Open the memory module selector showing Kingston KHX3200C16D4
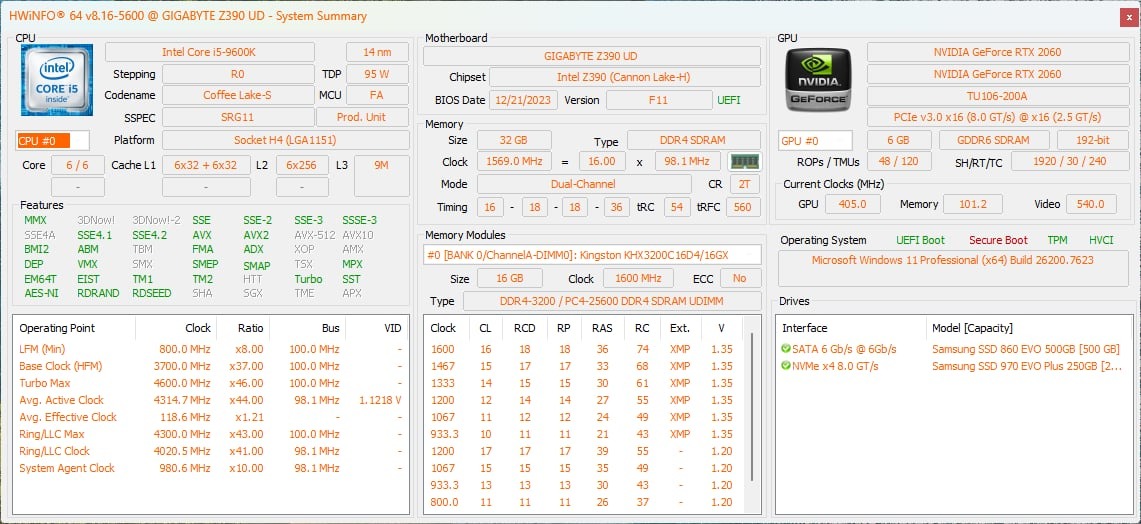This screenshot has height=524, width=1141. pos(592,255)
